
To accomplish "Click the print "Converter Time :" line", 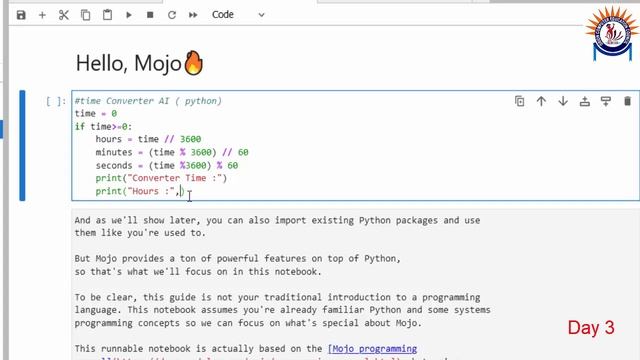I will [x=161, y=178].
